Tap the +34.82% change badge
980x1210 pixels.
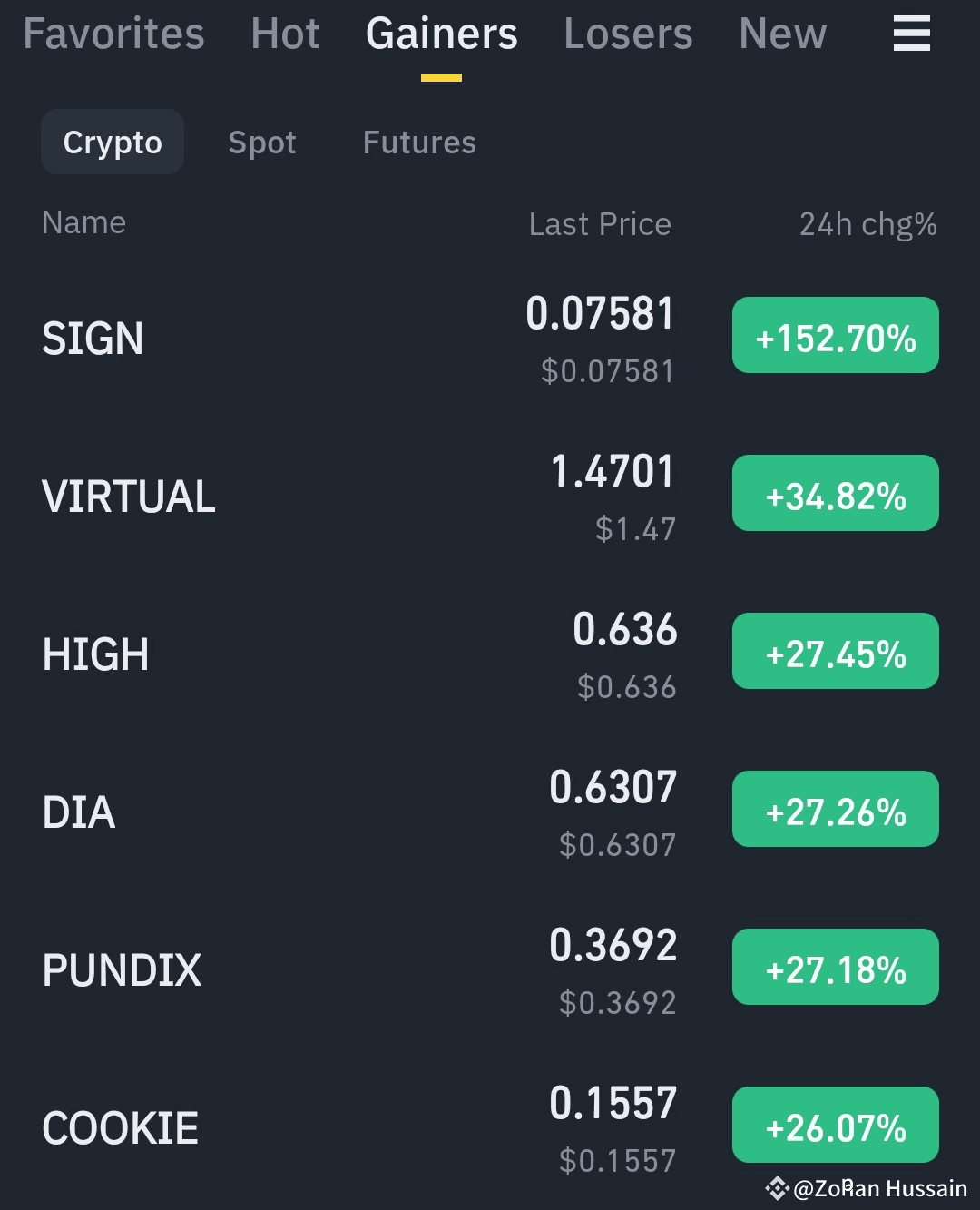click(835, 493)
